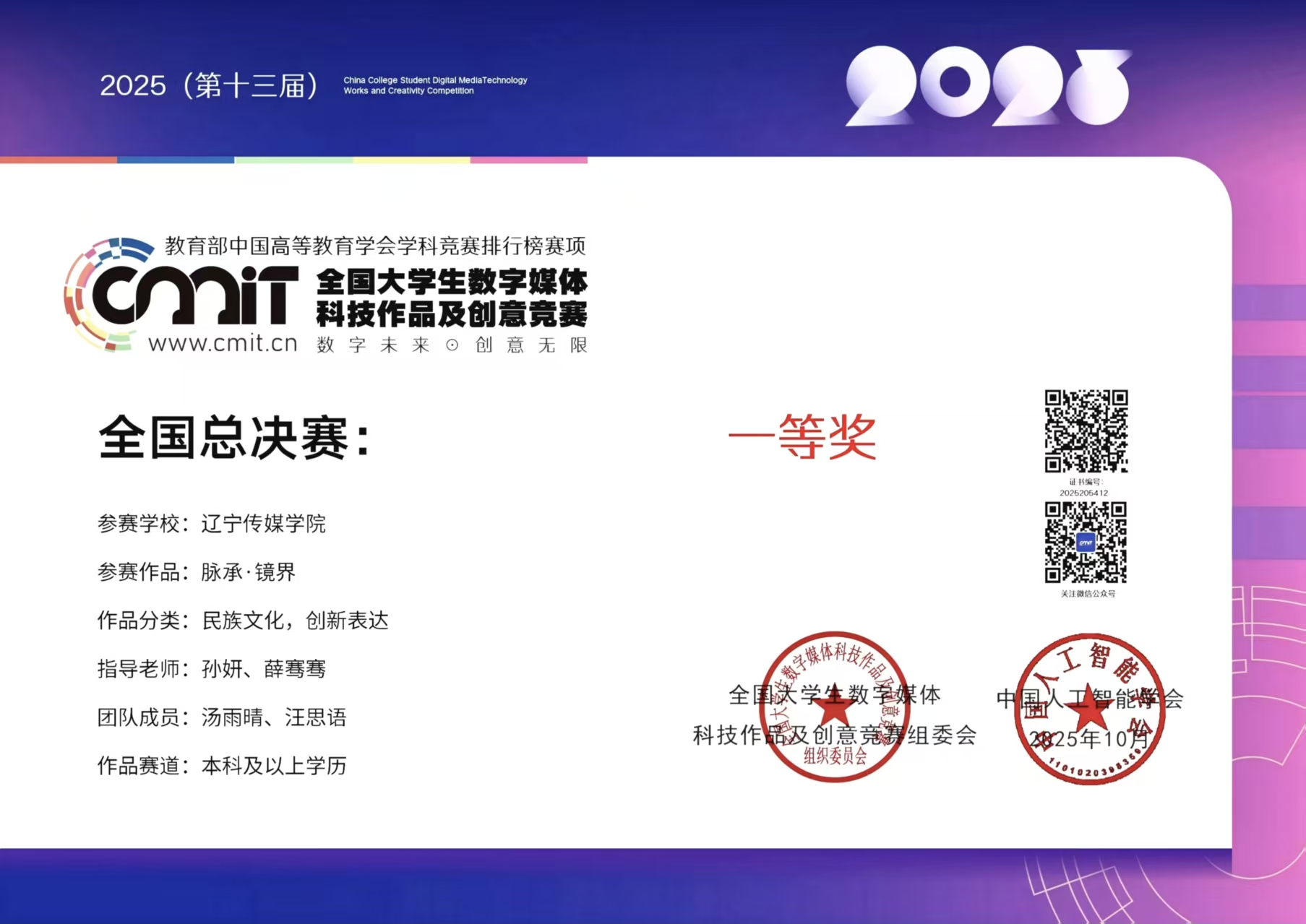Click the certificate number QR code
Viewport: 1306px width, 924px height.
click(1086, 431)
